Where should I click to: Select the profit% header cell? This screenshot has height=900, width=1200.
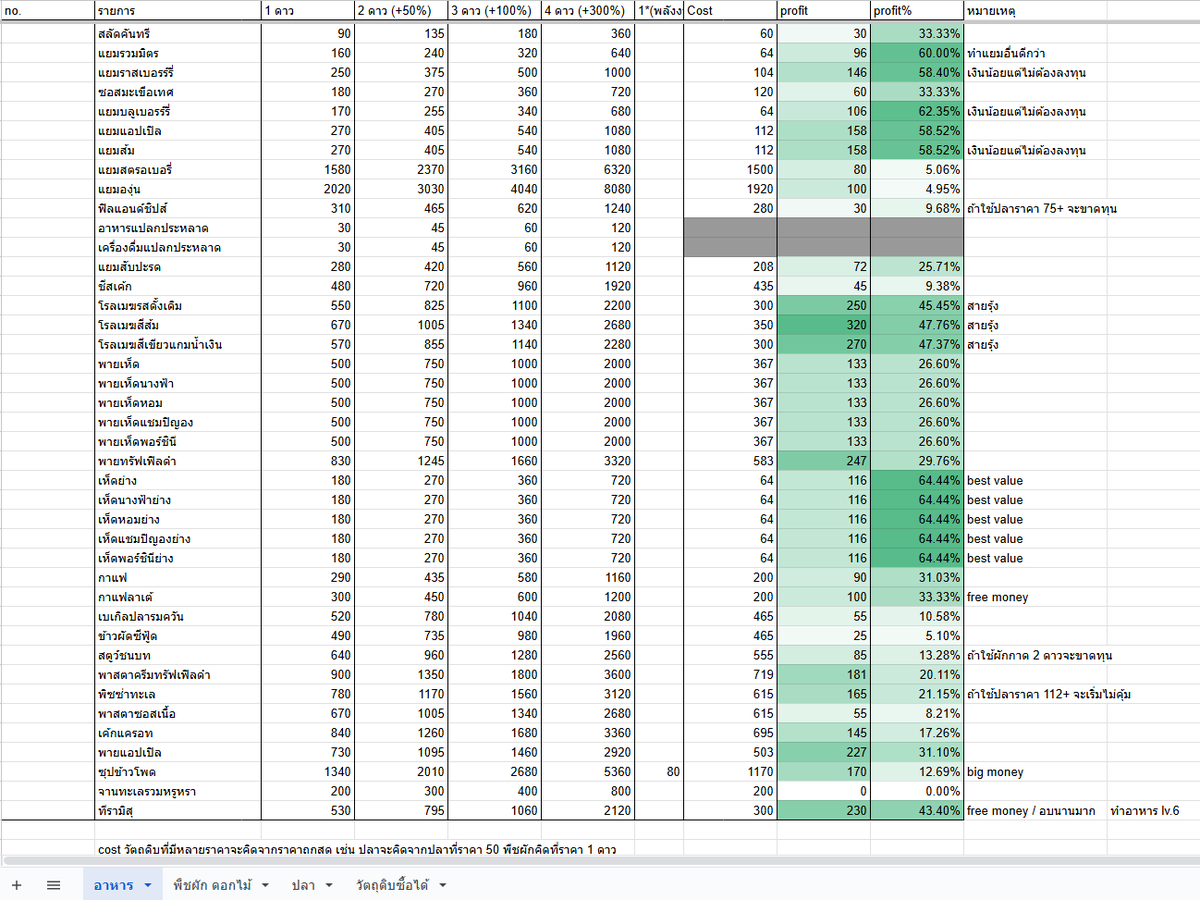tap(917, 10)
